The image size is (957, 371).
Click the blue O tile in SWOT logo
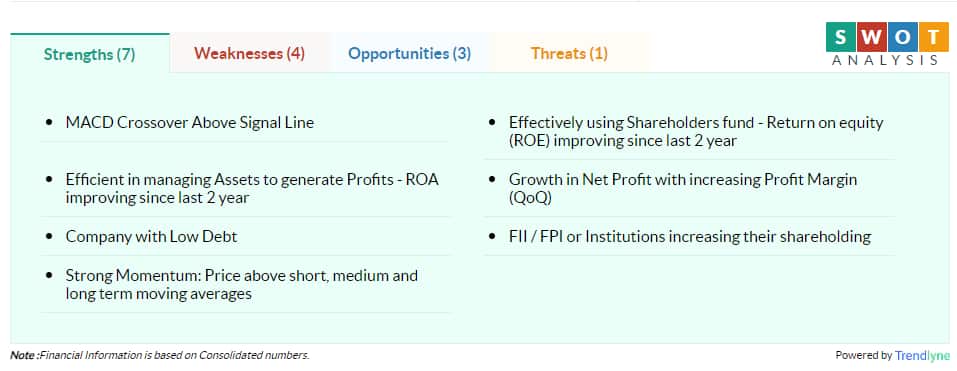pyautogui.click(x=902, y=37)
